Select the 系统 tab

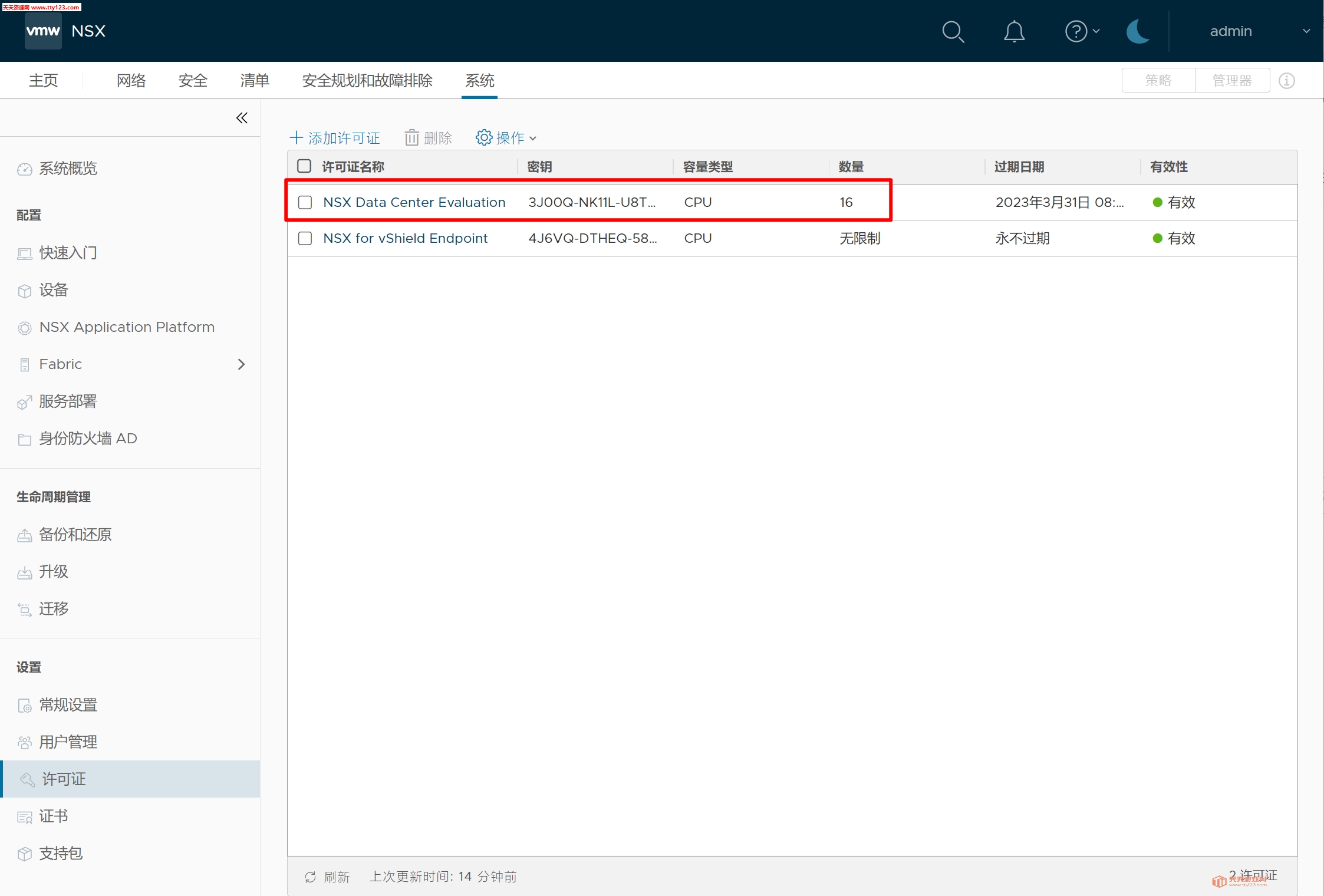[x=479, y=80]
